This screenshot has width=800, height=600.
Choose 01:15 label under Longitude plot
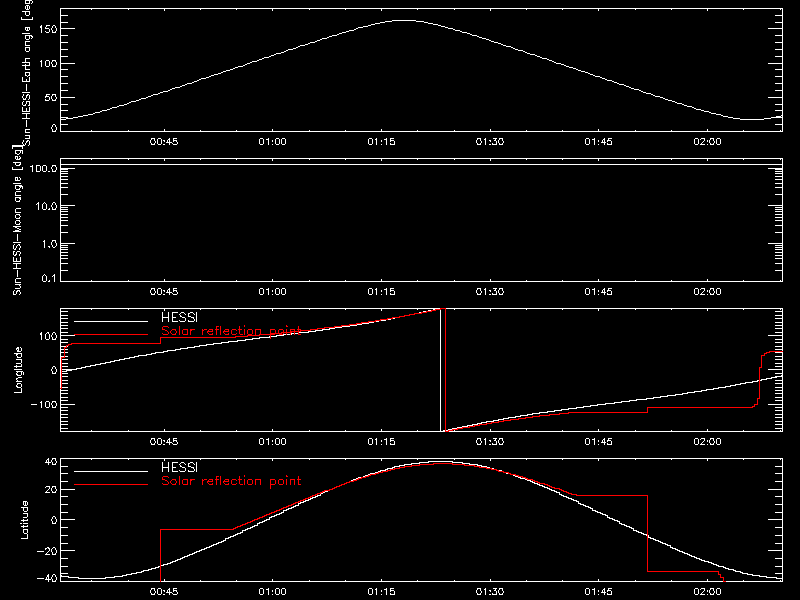[x=381, y=442]
